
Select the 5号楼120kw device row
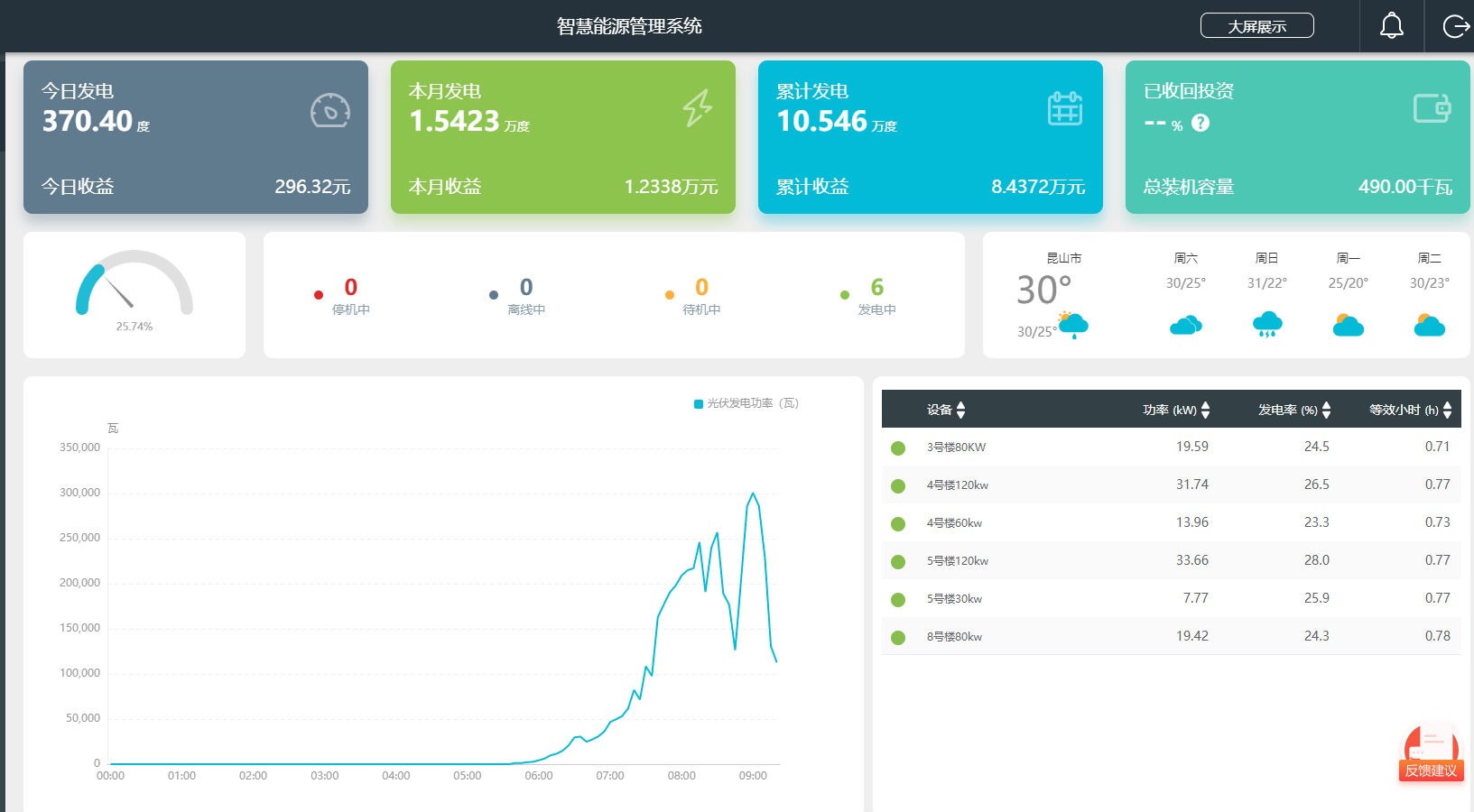click(957, 561)
